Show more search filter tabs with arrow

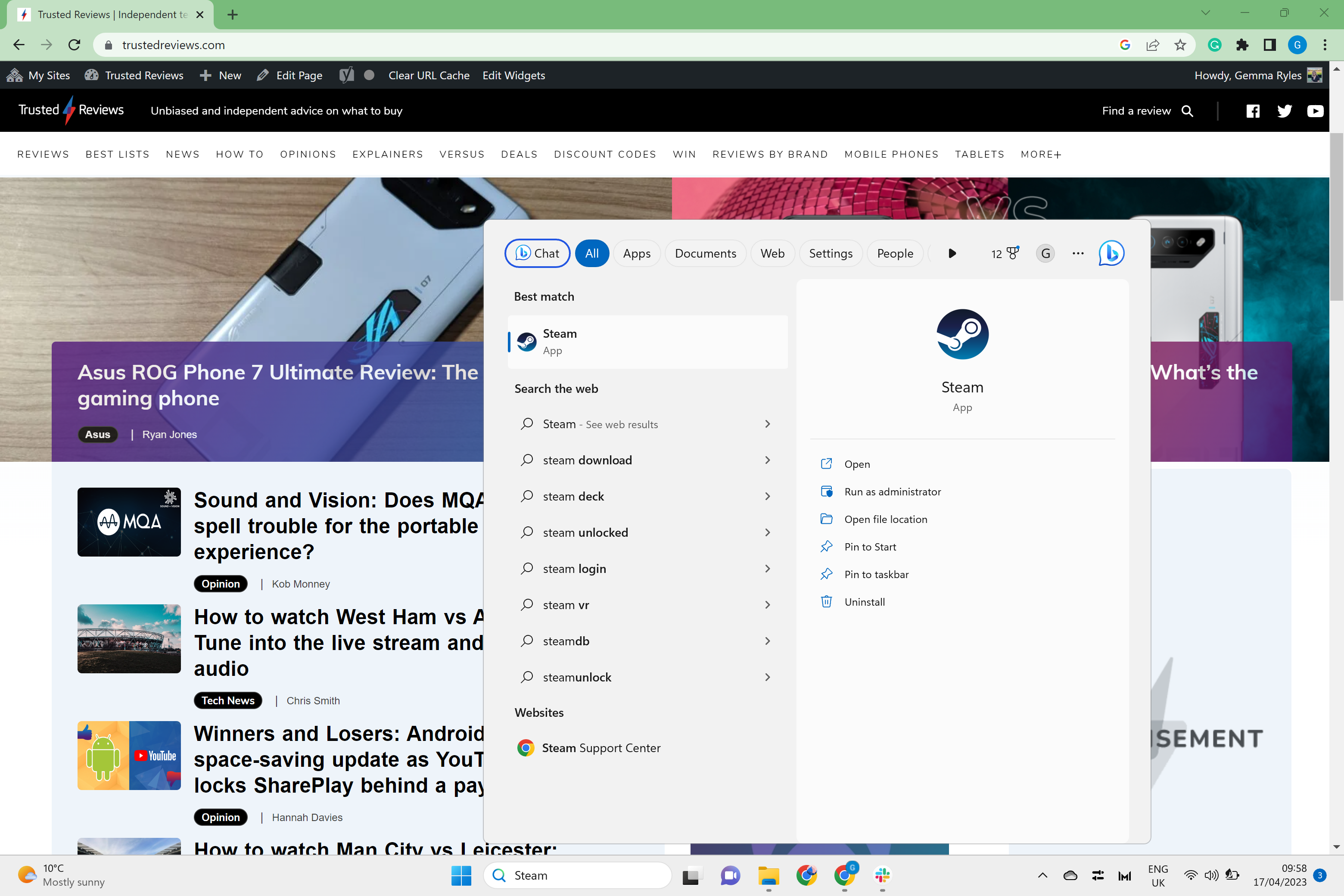coord(952,253)
